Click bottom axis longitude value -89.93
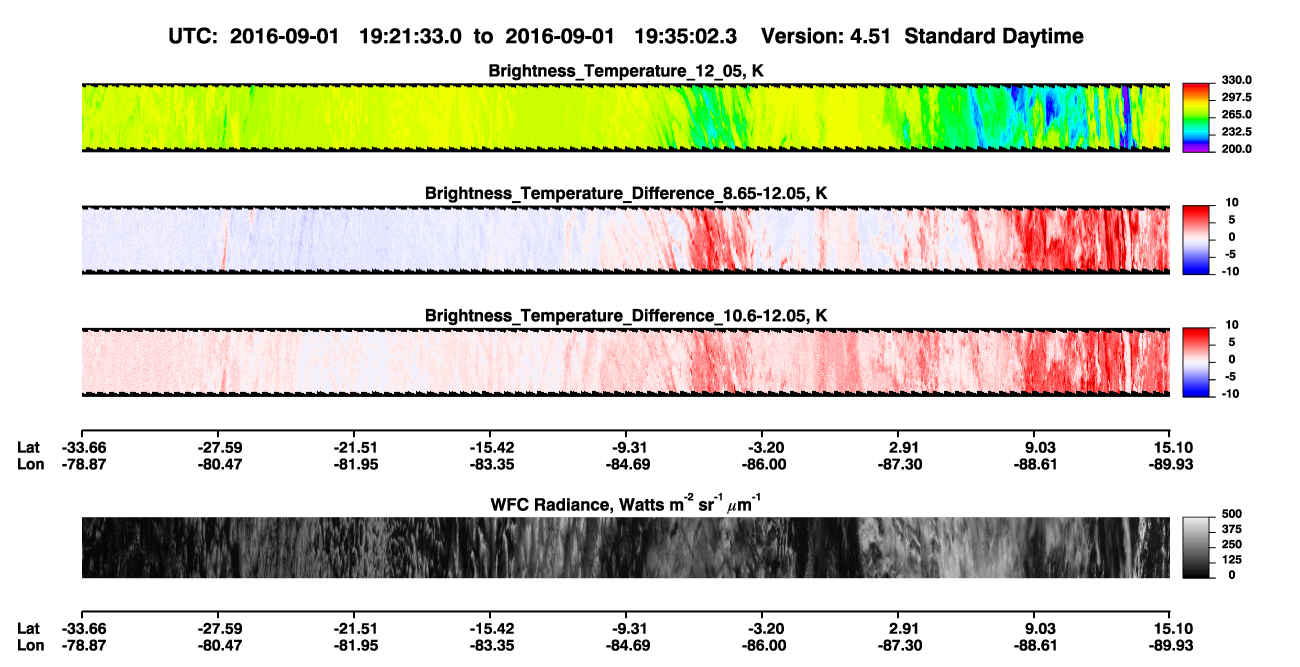This screenshot has height=667, width=1300. point(1170,645)
